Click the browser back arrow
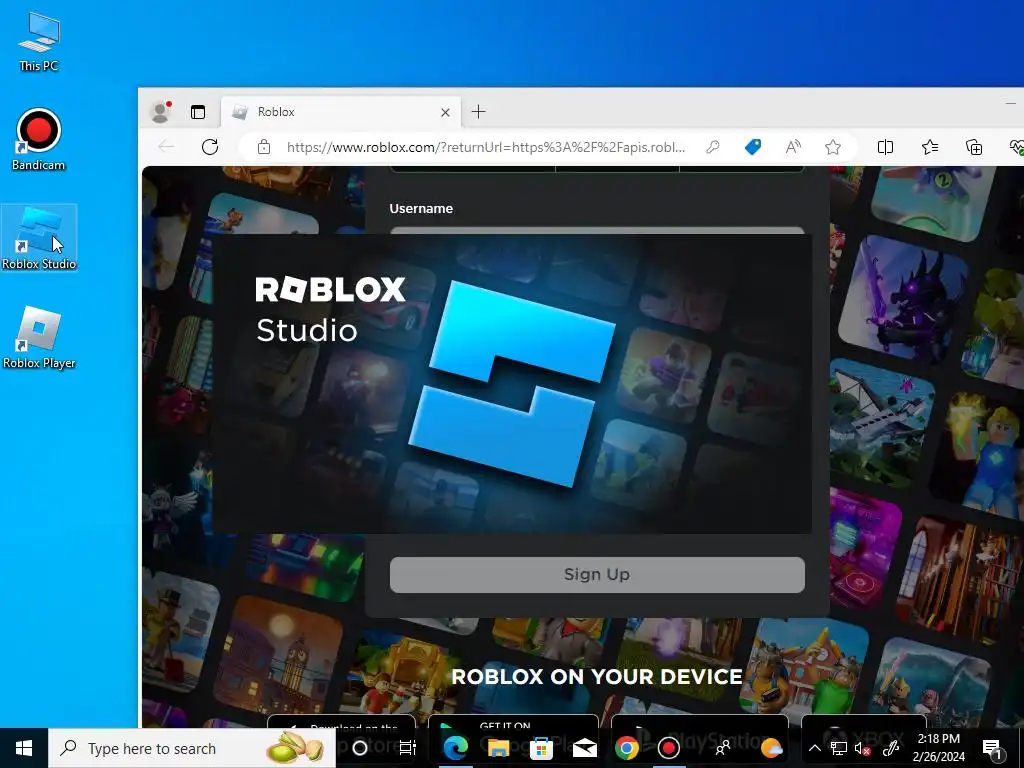Viewport: 1024px width, 768px height. pos(167,147)
